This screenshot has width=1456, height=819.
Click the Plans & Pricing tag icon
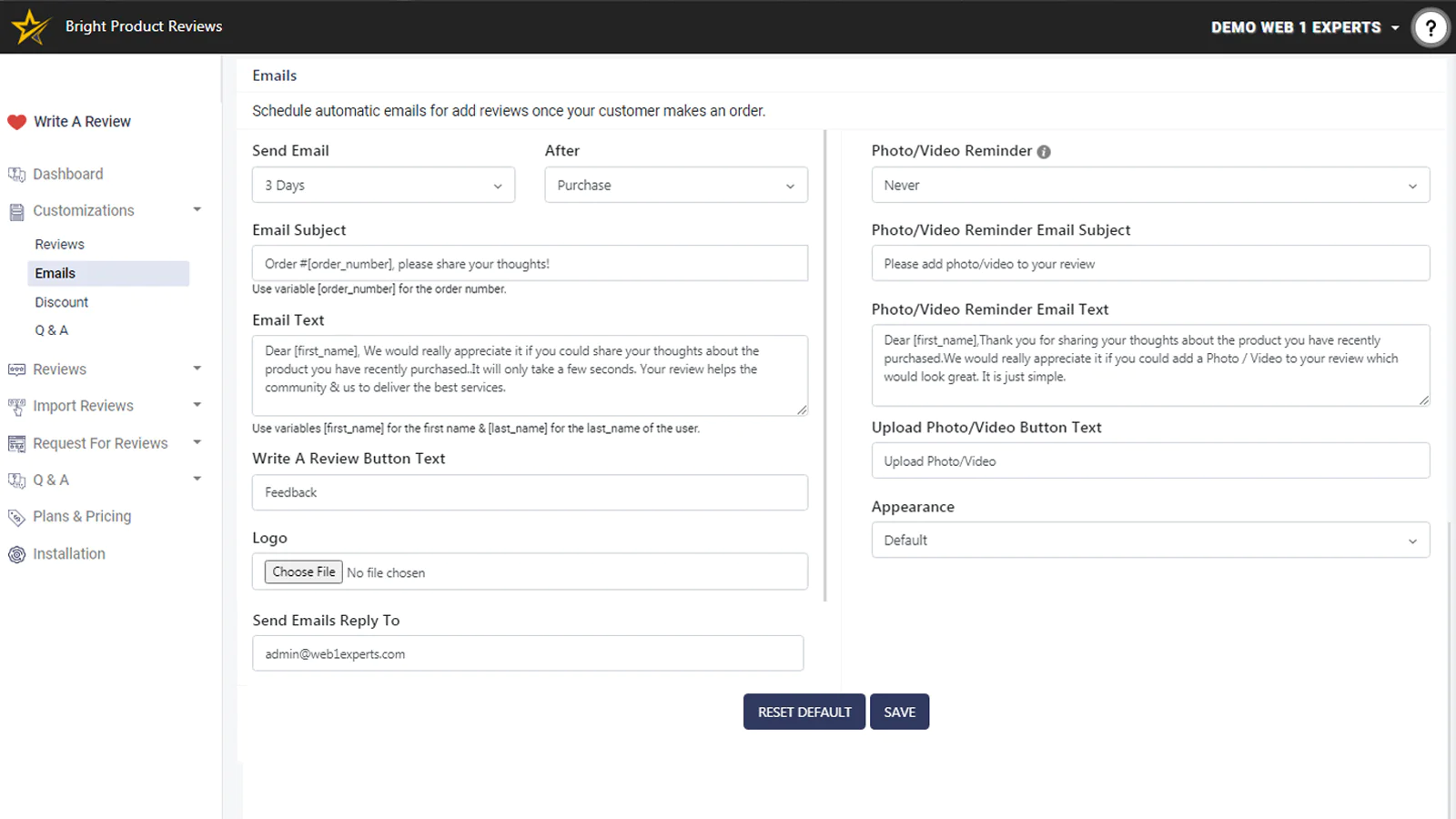click(x=16, y=517)
